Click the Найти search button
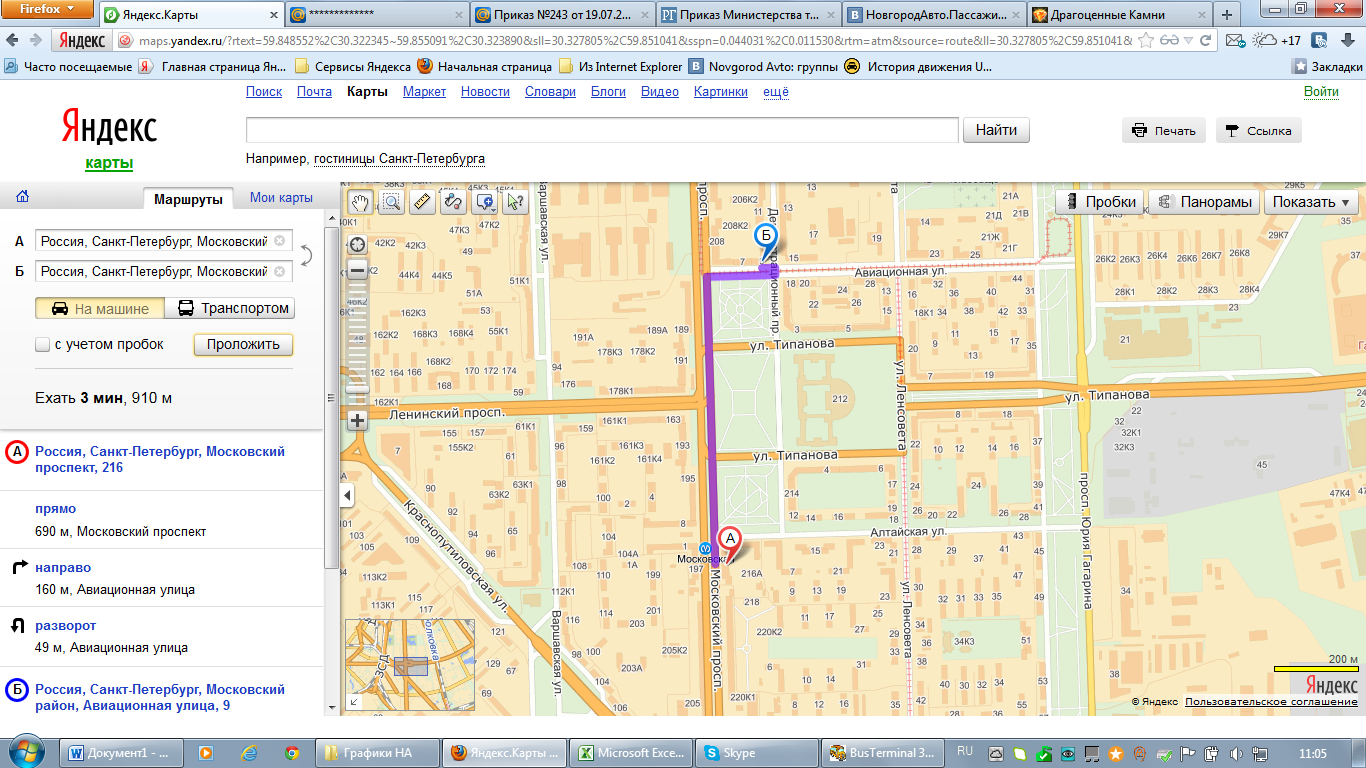Screen dimensions: 1366x768 (996, 130)
